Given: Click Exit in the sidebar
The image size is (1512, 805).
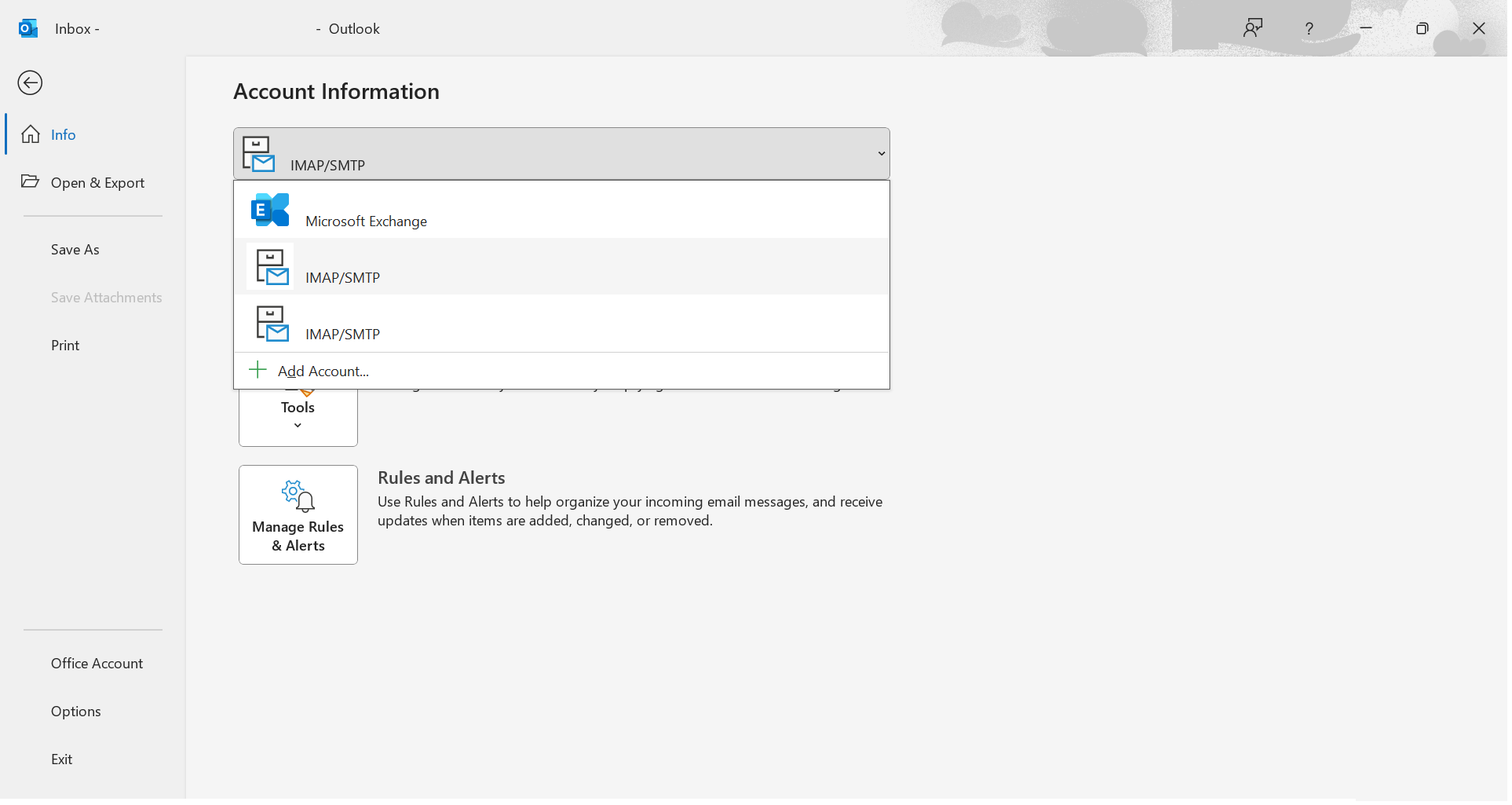Looking at the screenshot, I should point(61,759).
